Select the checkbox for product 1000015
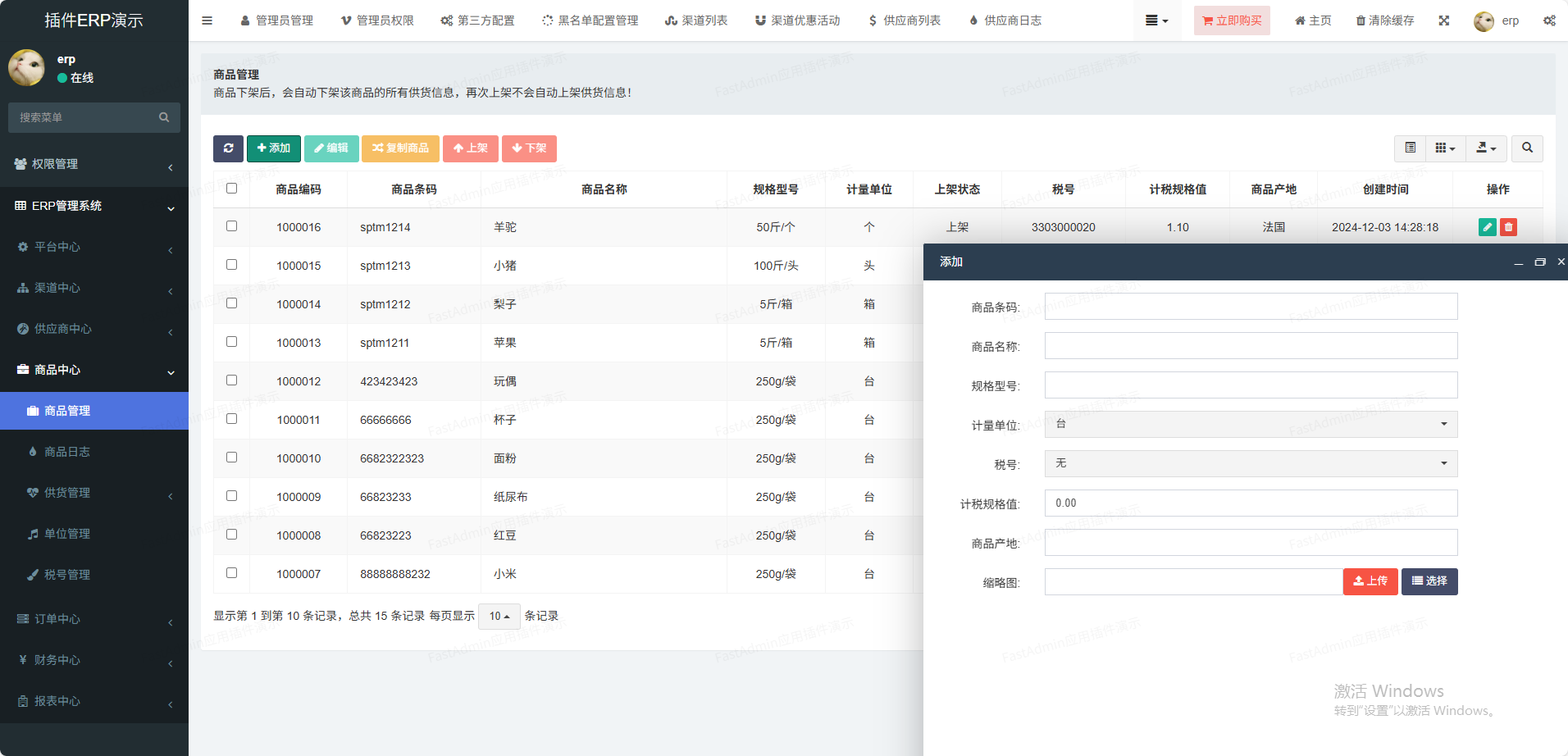The image size is (1568, 756). pyautogui.click(x=232, y=265)
